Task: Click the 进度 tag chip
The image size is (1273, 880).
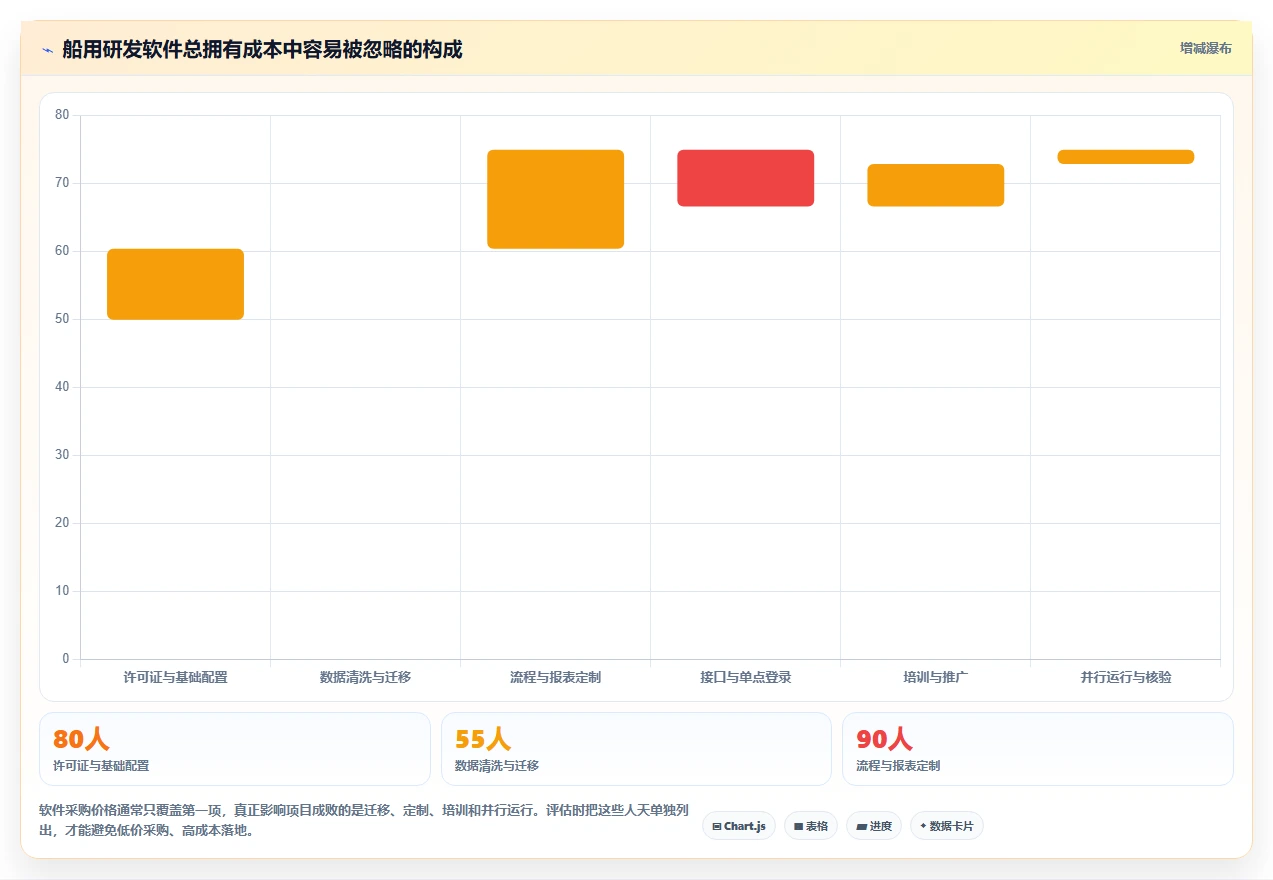Action: [x=874, y=826]
